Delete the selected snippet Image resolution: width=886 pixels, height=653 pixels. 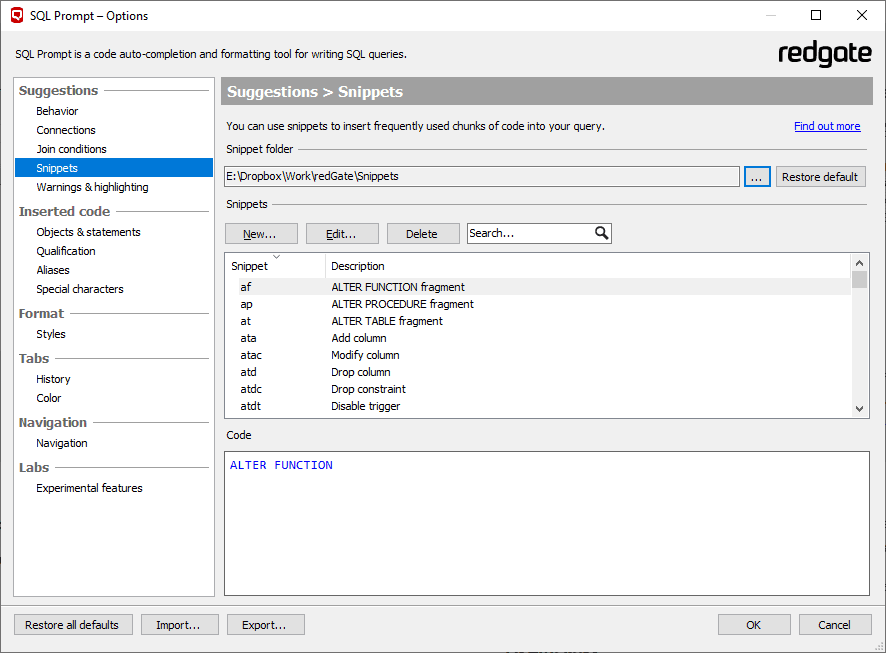[423, 233]
